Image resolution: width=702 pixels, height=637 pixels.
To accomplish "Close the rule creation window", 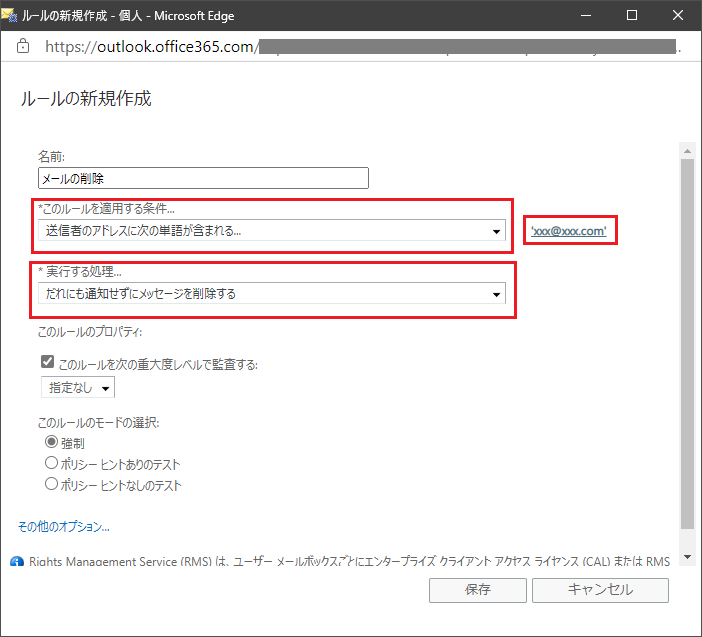I will coord(678,15).
